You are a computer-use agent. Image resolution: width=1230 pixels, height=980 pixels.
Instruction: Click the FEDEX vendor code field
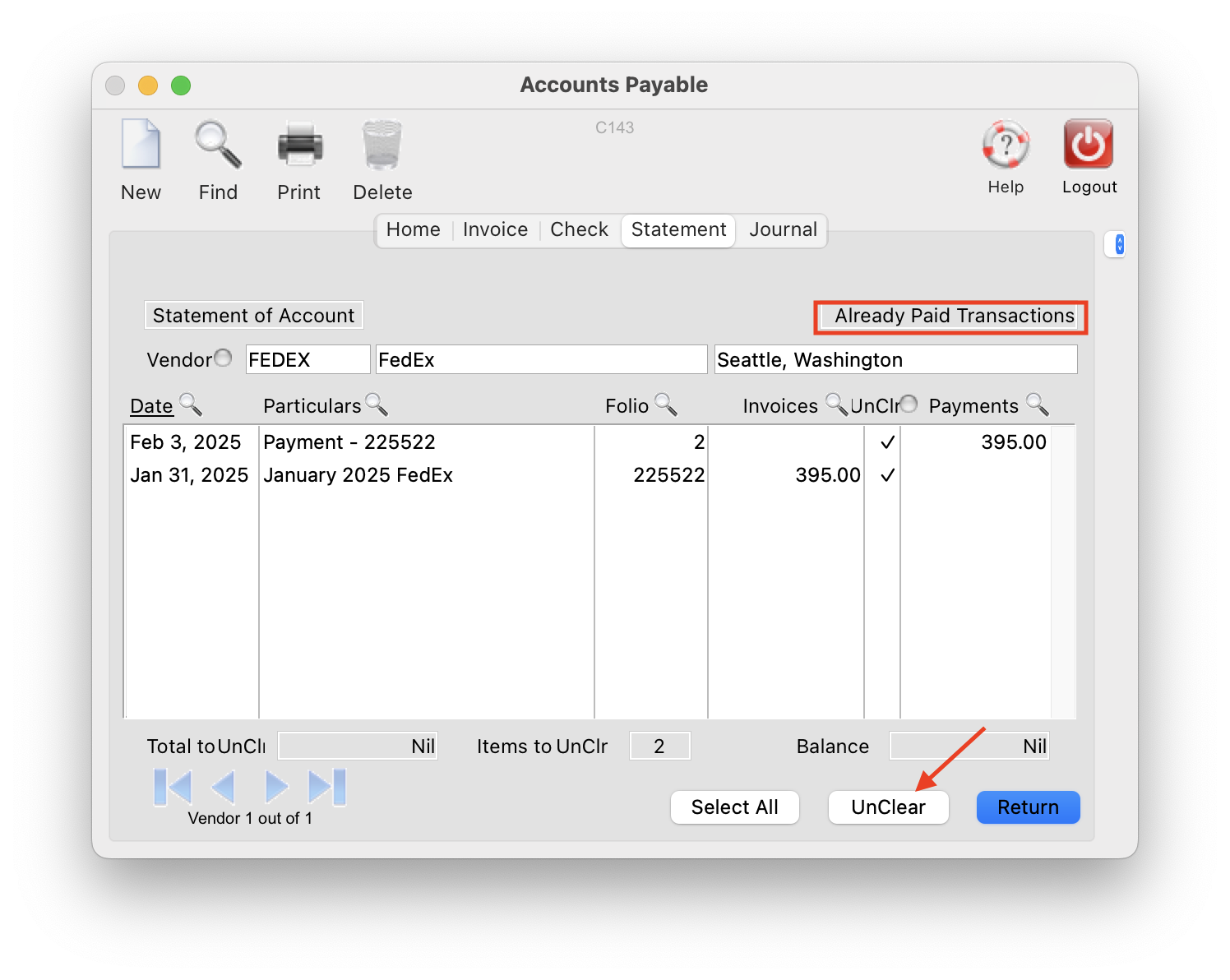click(308, 359)
